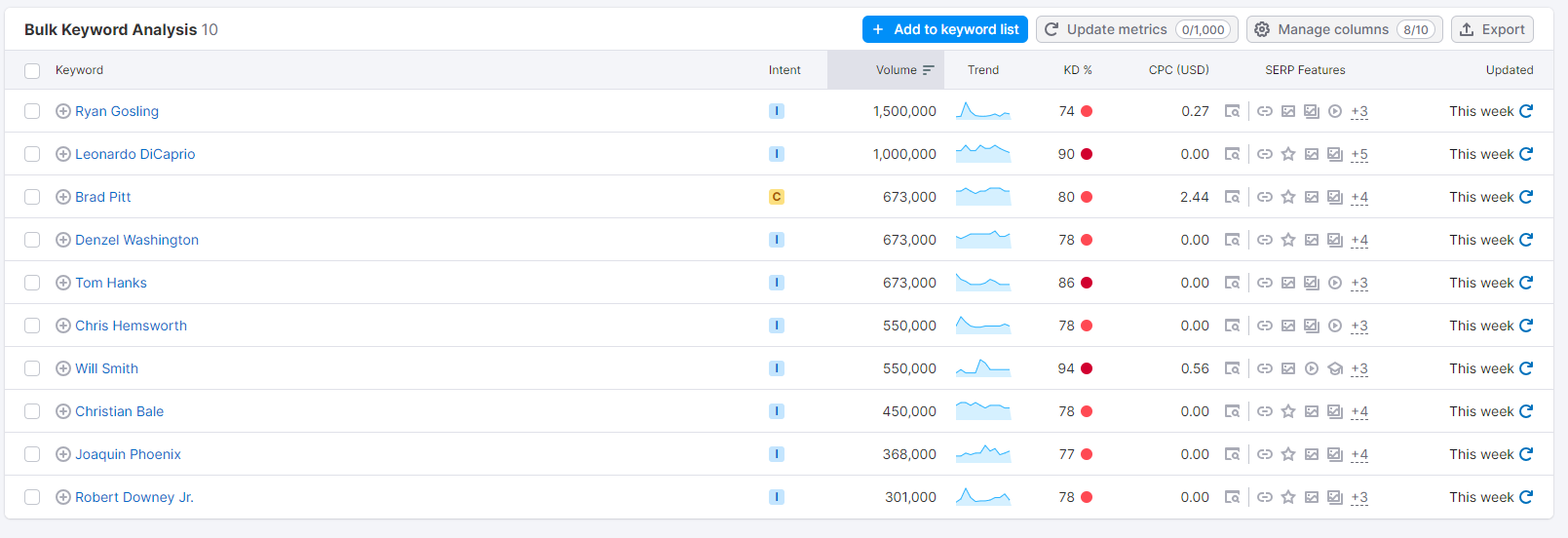
Task: Click the plus icon beside Chris Hemsworth
Action: (63, 326)
